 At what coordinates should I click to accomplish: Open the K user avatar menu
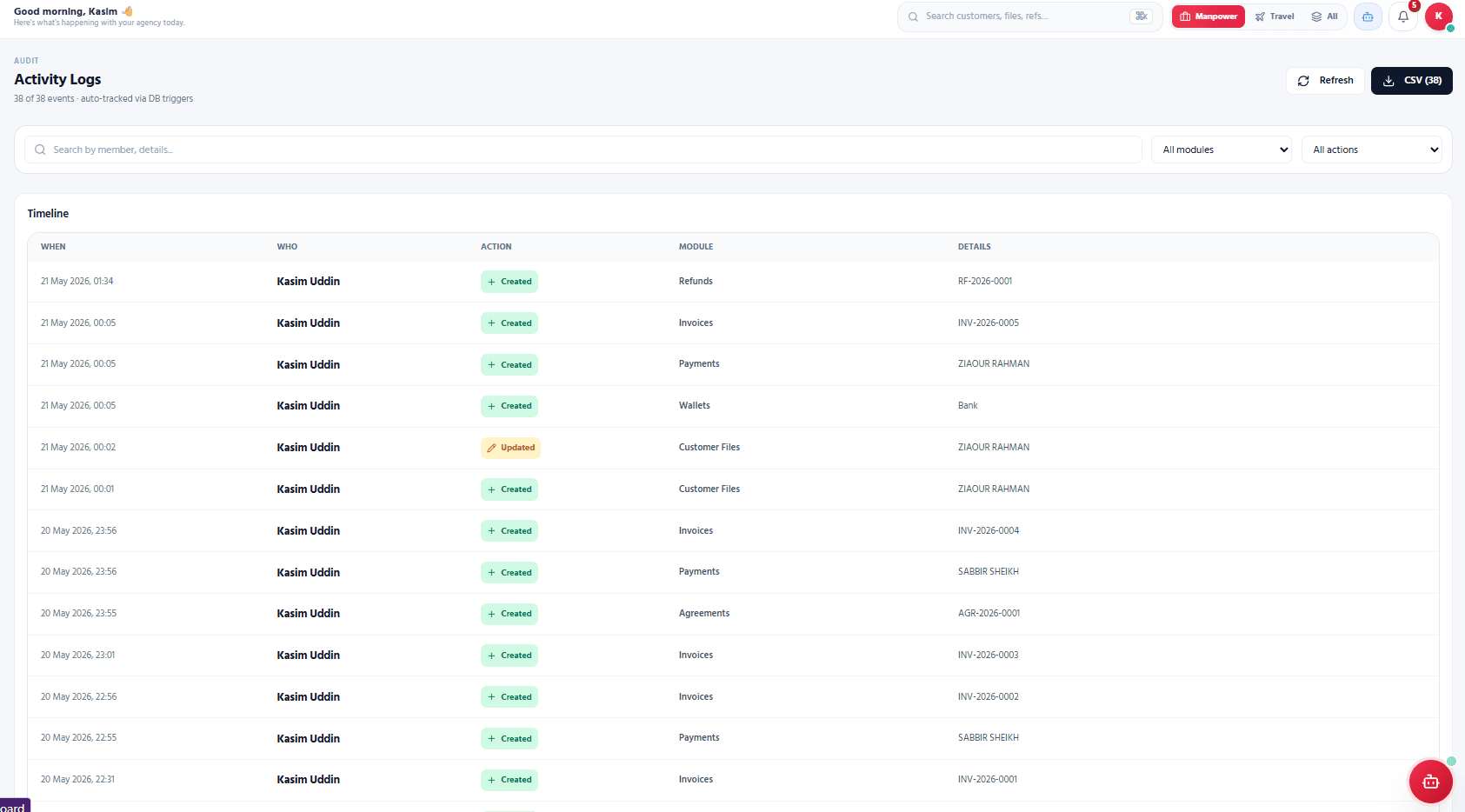tap(1439, 17)
